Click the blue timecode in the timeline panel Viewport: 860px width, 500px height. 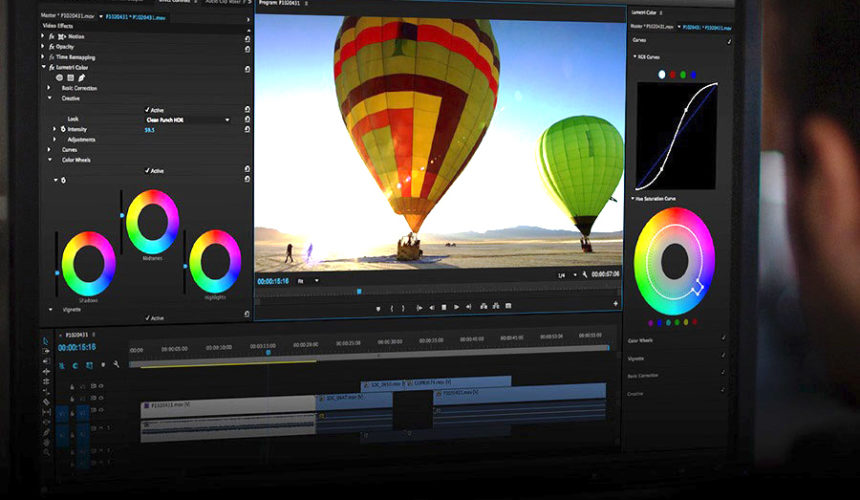click(x=77, y=347)
